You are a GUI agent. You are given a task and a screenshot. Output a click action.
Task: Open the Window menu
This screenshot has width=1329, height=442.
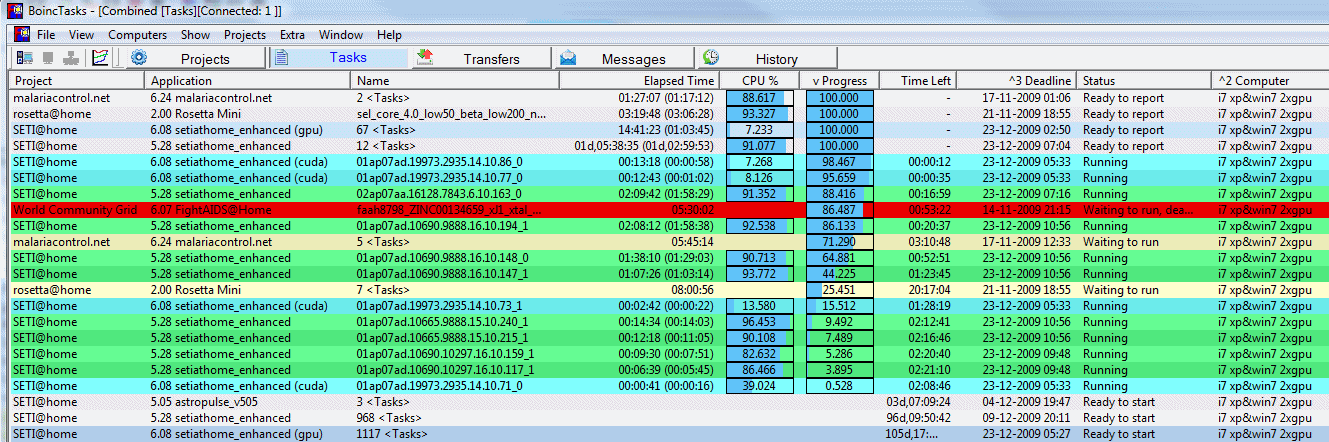tap(341, 35)
